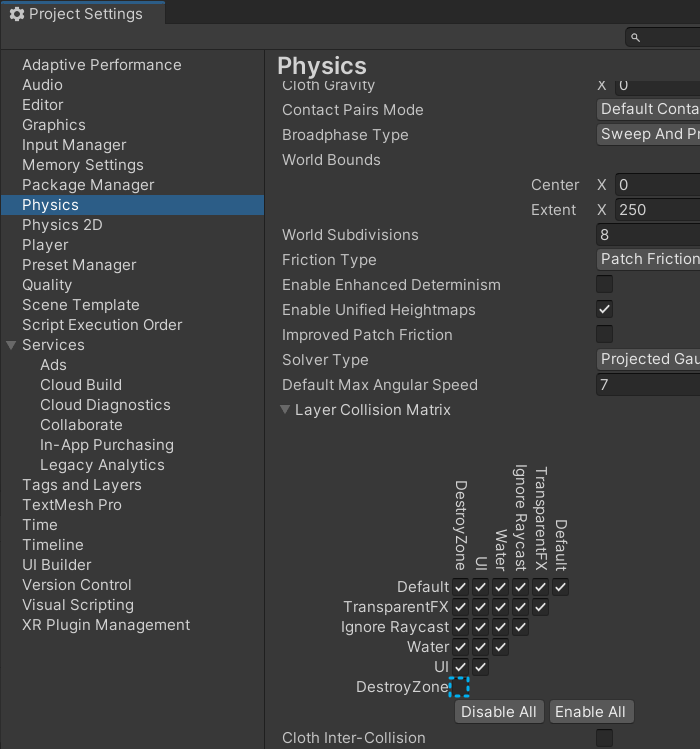Select Physics 2D category
Screen dimensions: 700x749
click(x=62, y=225)
